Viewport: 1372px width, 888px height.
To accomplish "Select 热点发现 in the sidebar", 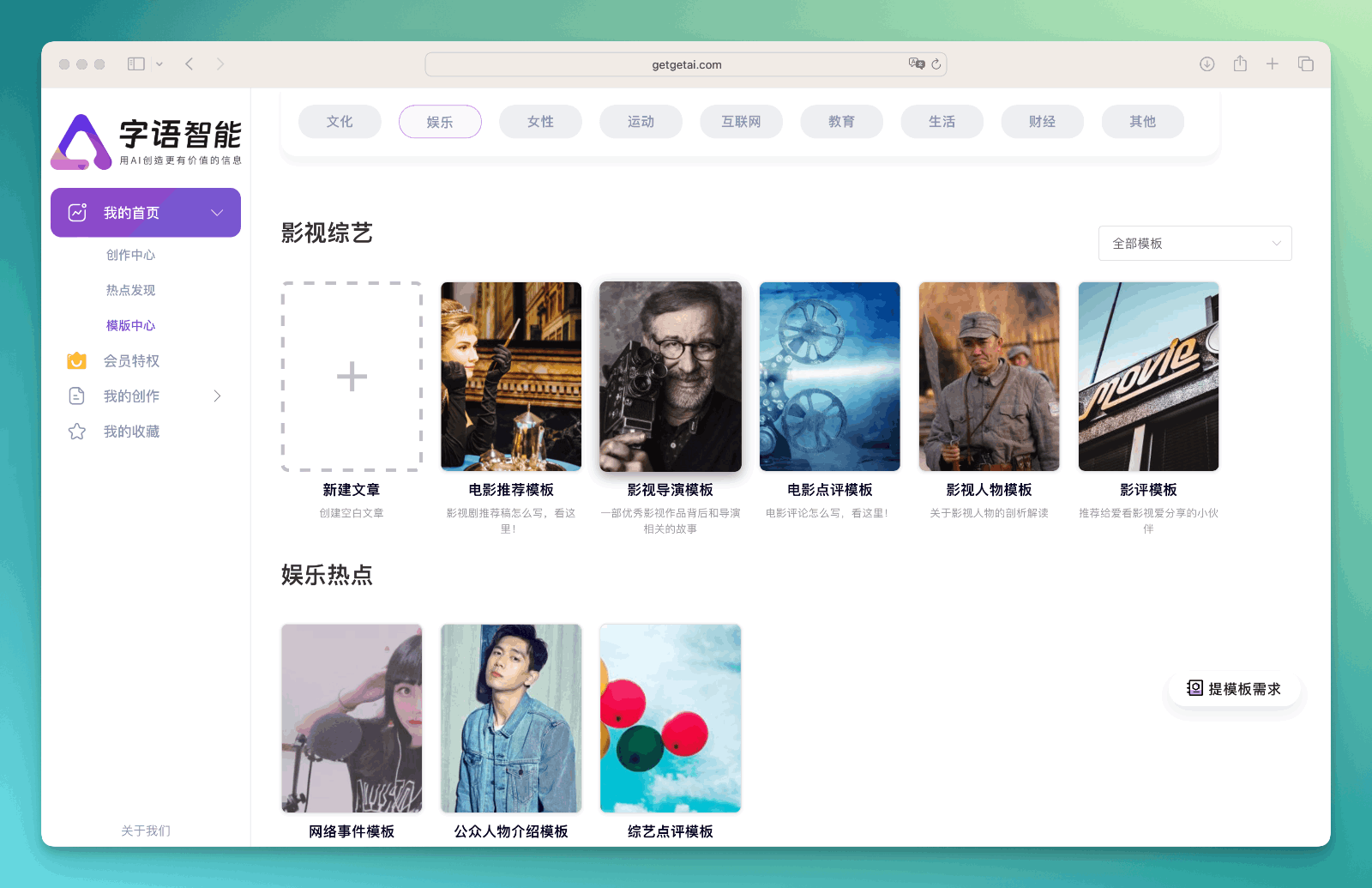I will pyautogui.click(x=130, y=290).
